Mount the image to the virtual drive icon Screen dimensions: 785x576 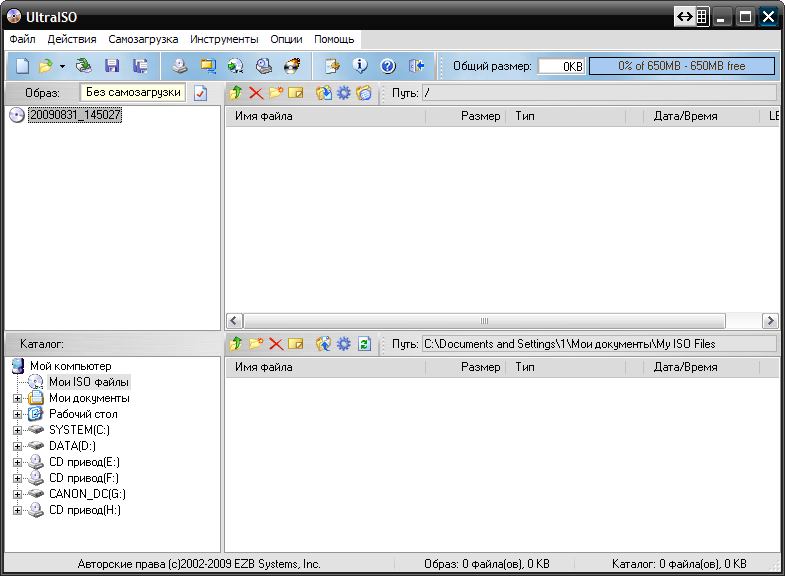(264, 66)
